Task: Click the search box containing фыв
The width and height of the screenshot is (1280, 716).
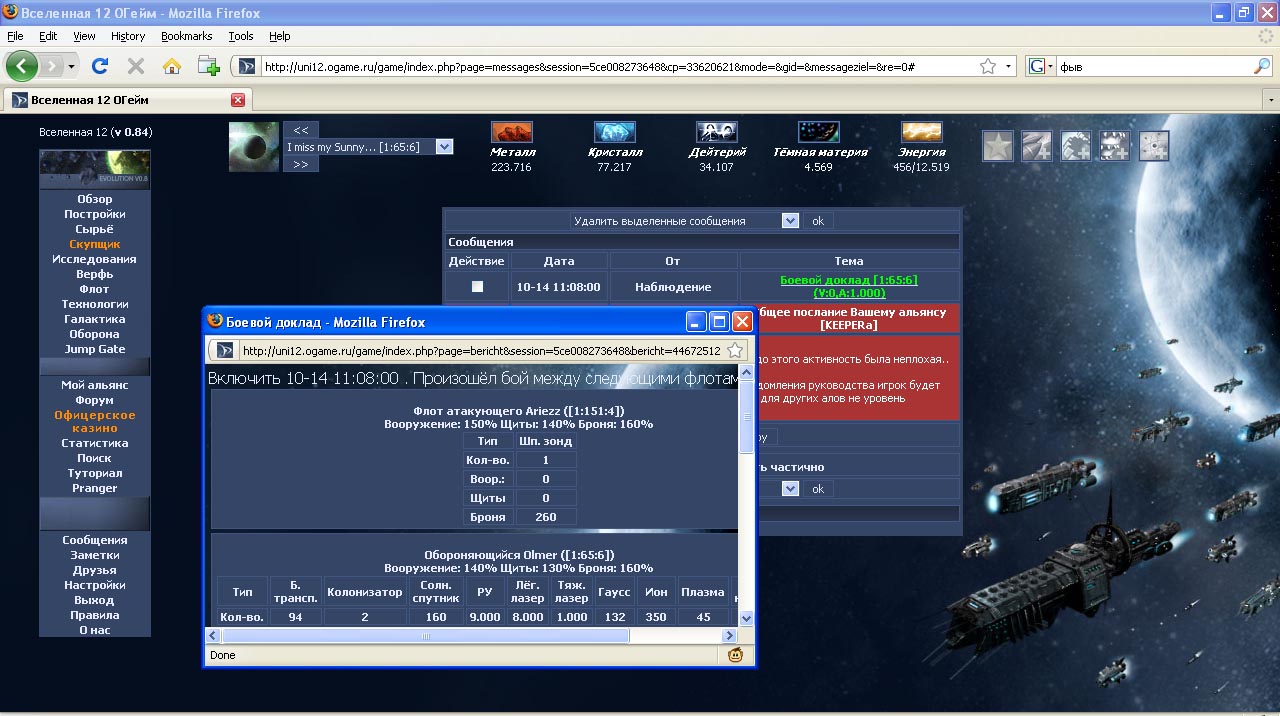Action: [x=1153, y=67]
